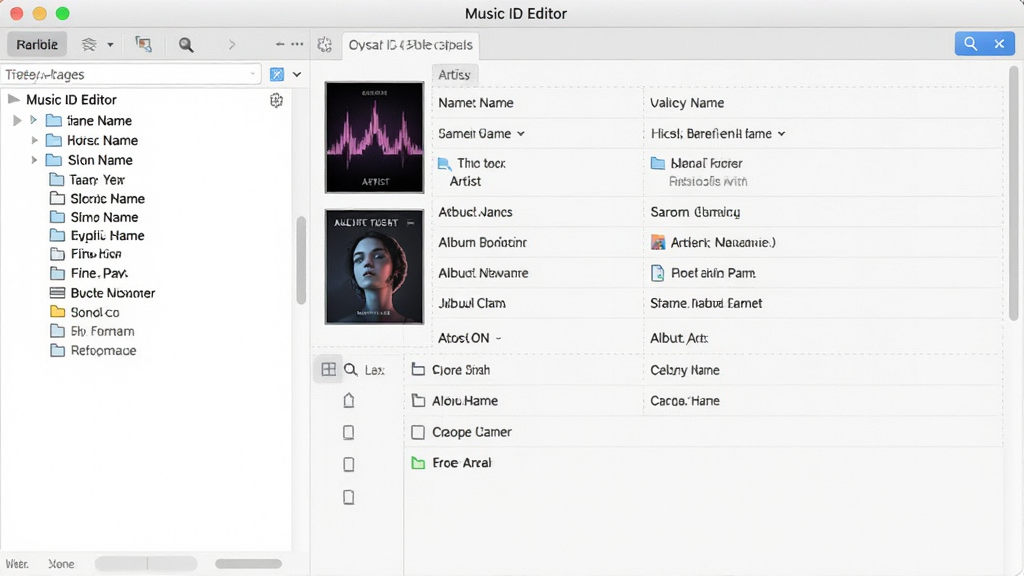Click the forward chevron in toolbar
1024x576 pixels.
[x=232, y=44]
